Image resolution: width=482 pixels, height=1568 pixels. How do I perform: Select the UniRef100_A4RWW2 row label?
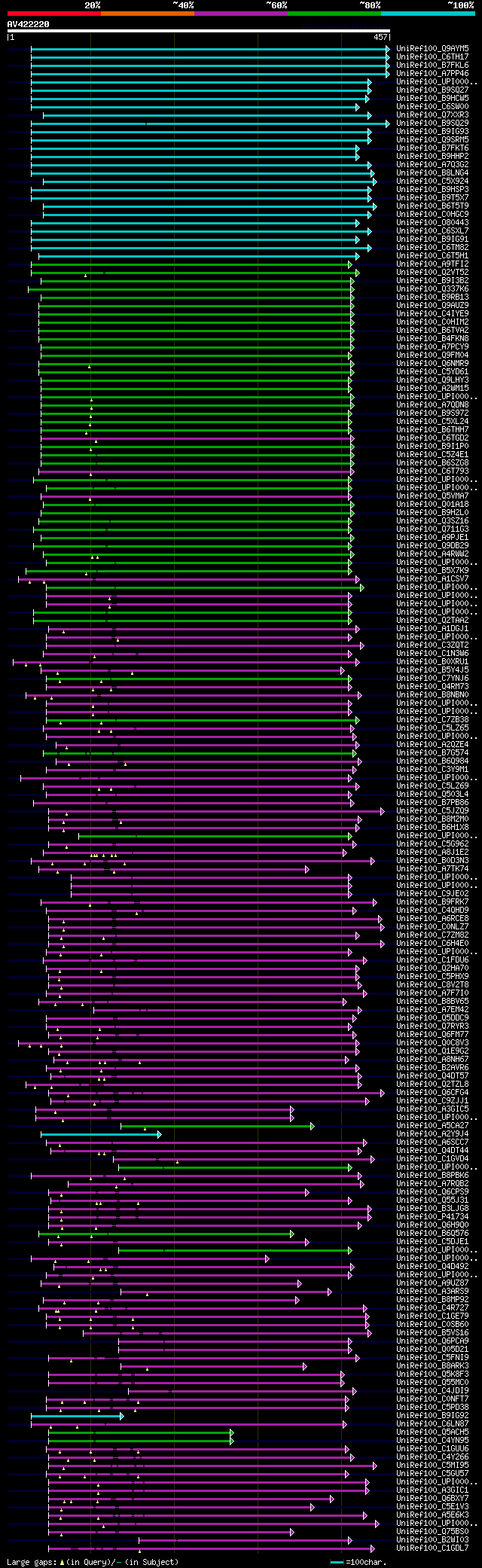432,554
